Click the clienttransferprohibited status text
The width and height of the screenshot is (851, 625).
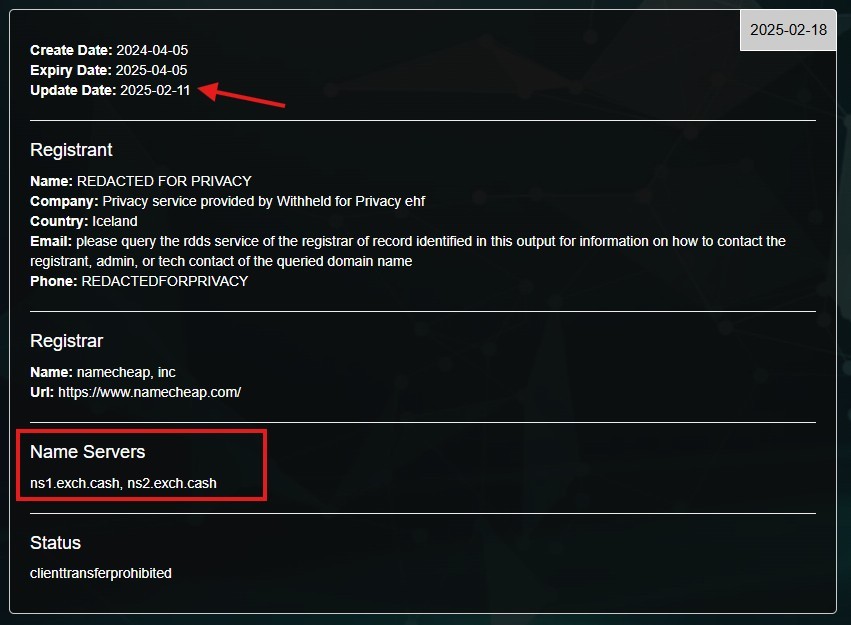(x=101, y=573)
